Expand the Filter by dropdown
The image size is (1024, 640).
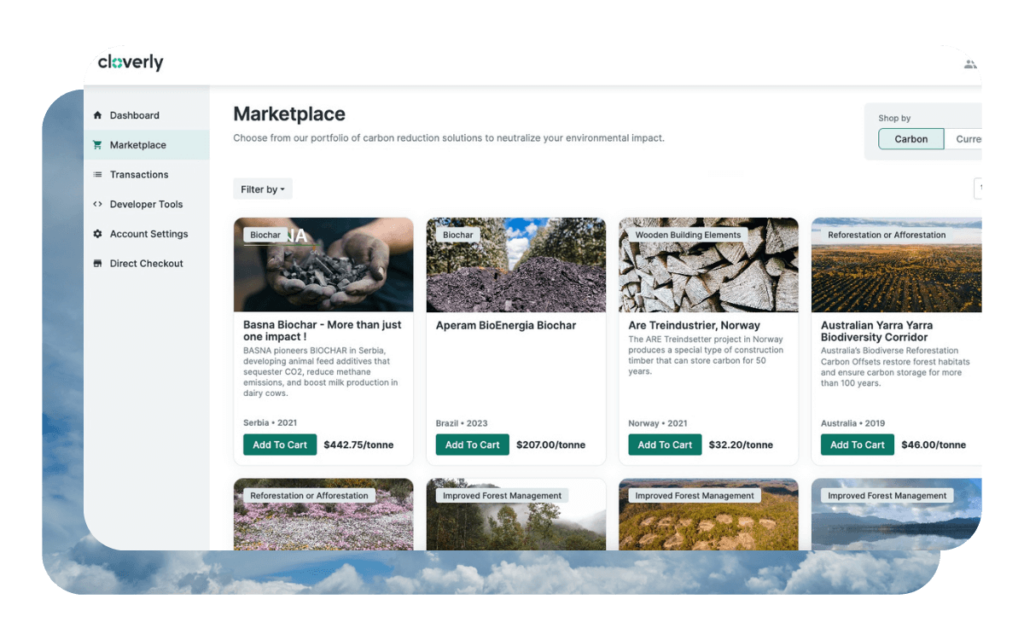coord(263,189)
